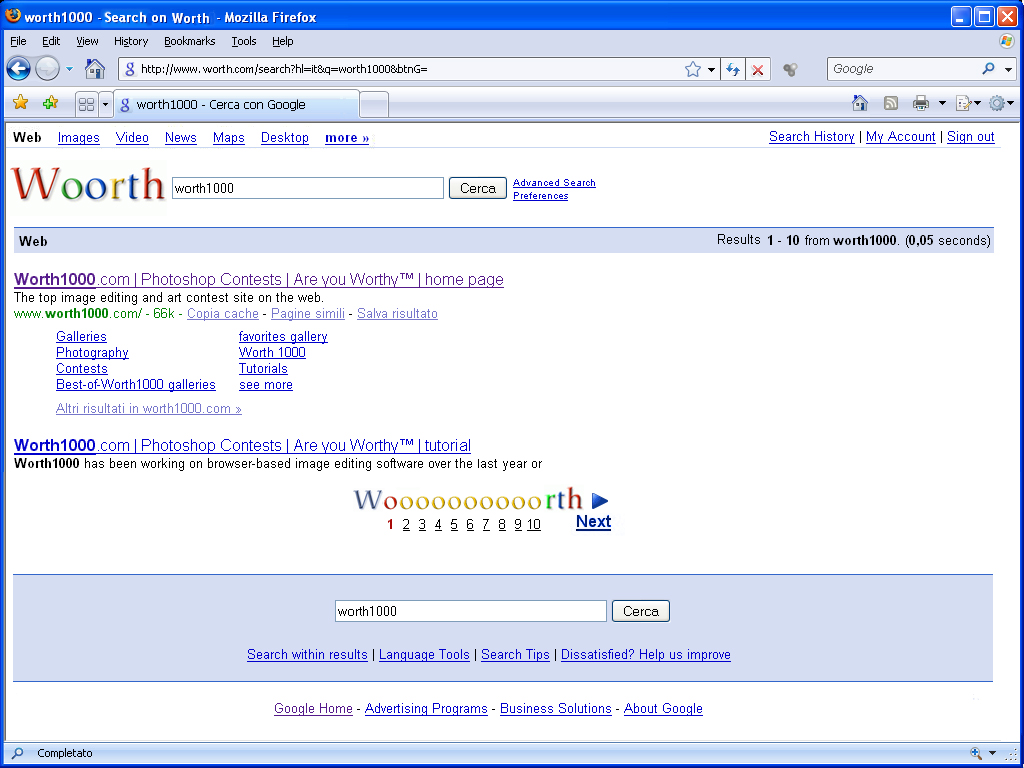Open the 'more »' search categories link
1024x768 pixels.
[347, 138]
